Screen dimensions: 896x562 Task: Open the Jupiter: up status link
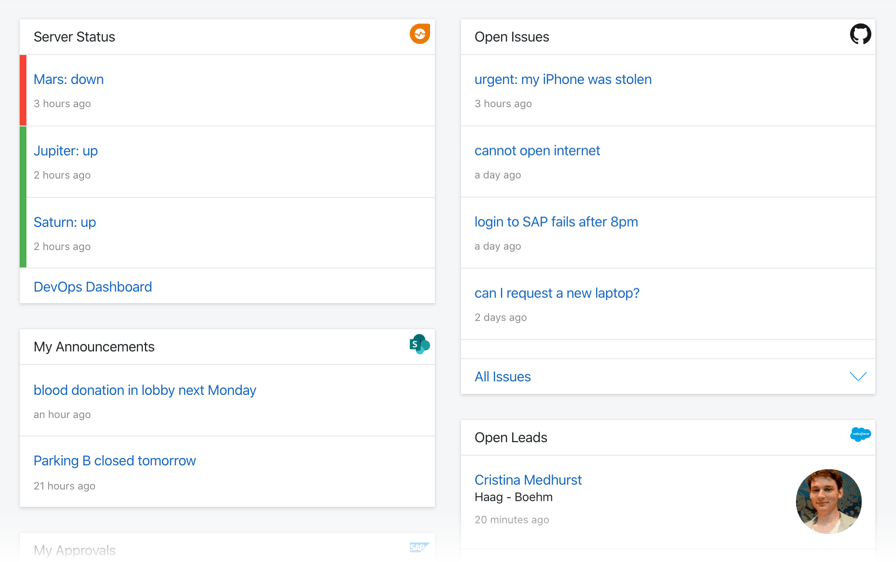66,151
